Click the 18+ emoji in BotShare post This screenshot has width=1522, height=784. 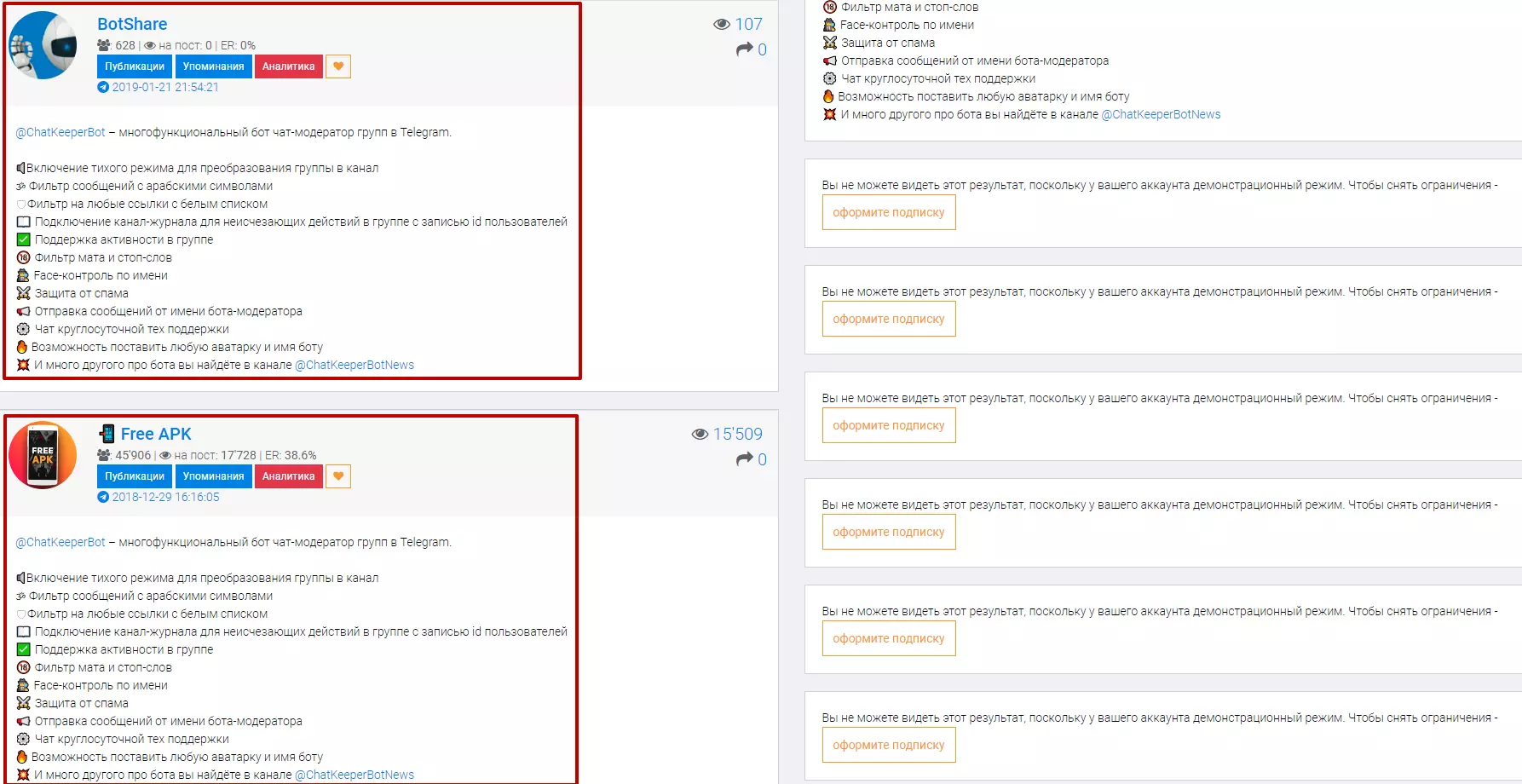(24, 257)
